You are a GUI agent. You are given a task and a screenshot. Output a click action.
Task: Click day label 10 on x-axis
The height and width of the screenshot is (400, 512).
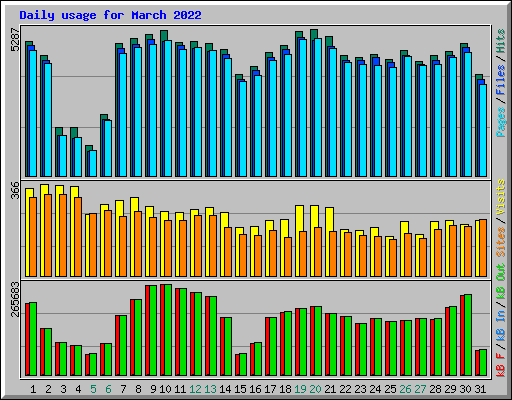coord(165,389)
